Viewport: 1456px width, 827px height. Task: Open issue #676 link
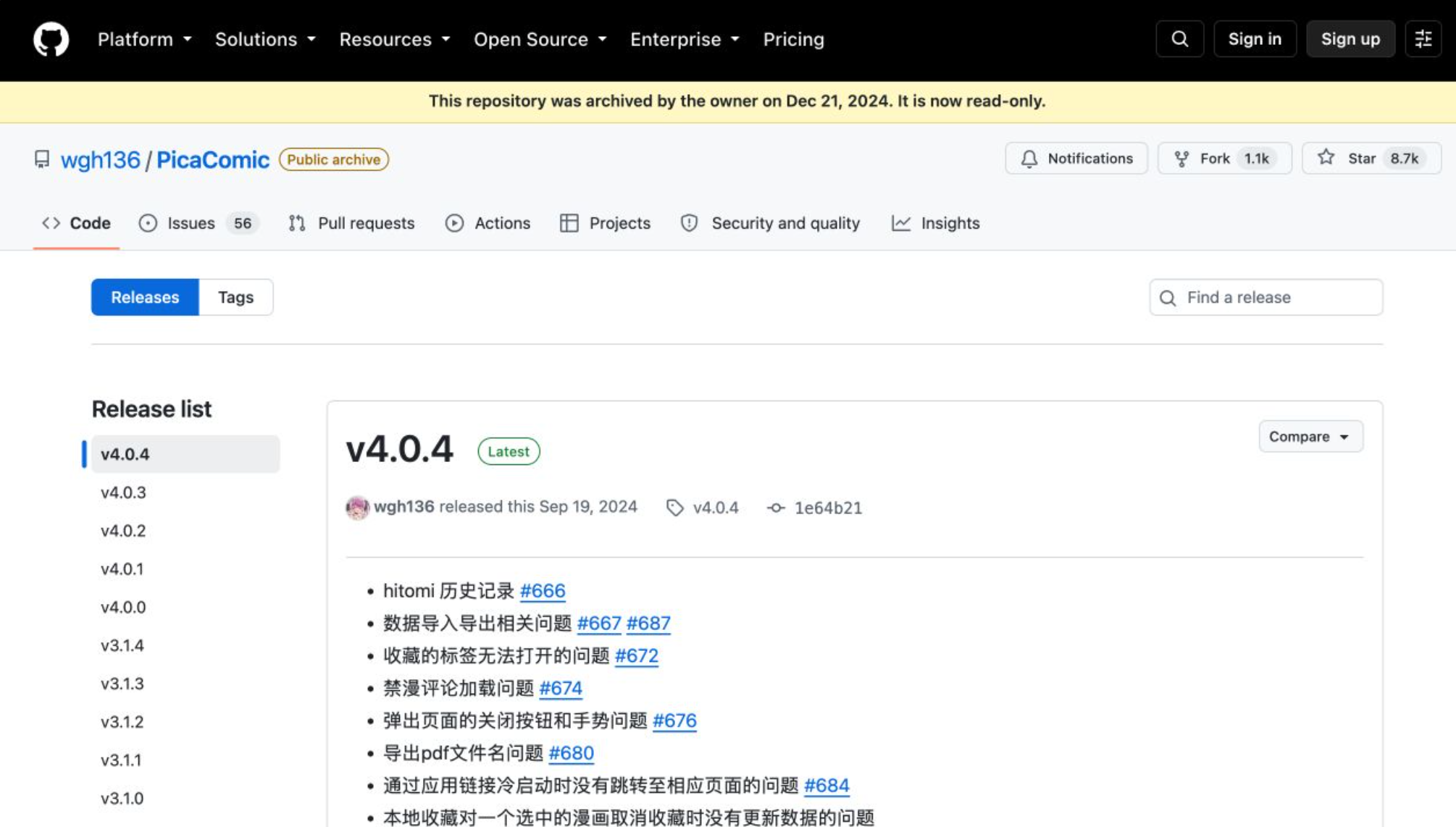(x=674, y=721)
